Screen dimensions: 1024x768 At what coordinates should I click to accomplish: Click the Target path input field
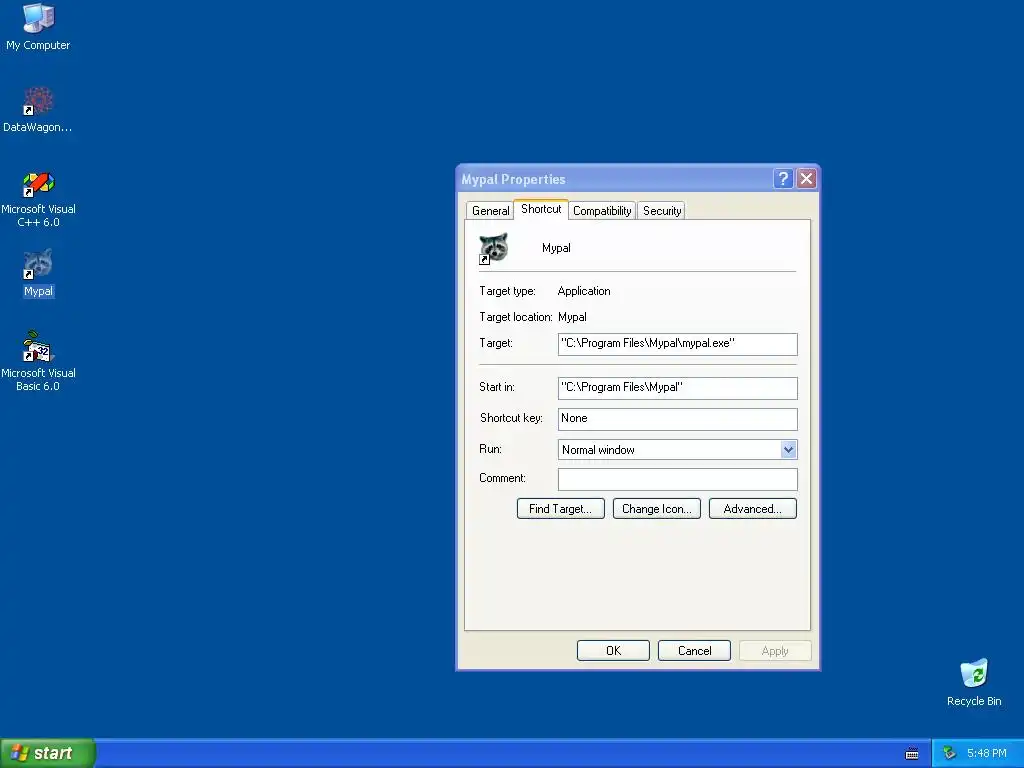(x=677, y=344)
